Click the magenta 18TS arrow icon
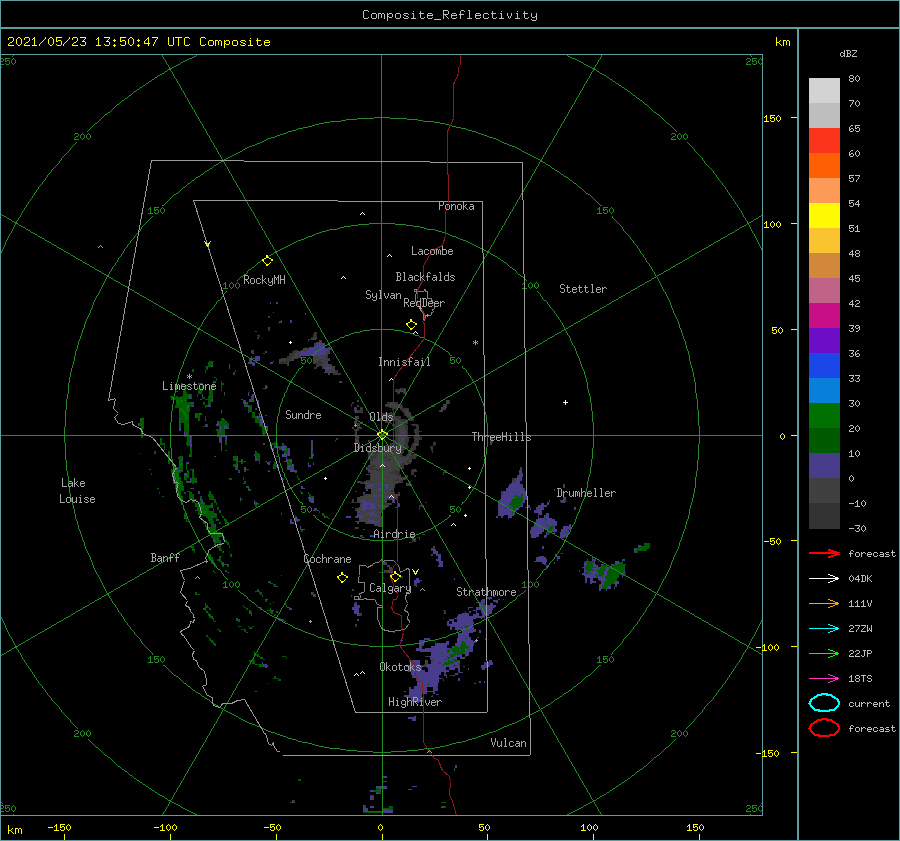This screenshot has width=900, height=841. click(x=824, y=679)
